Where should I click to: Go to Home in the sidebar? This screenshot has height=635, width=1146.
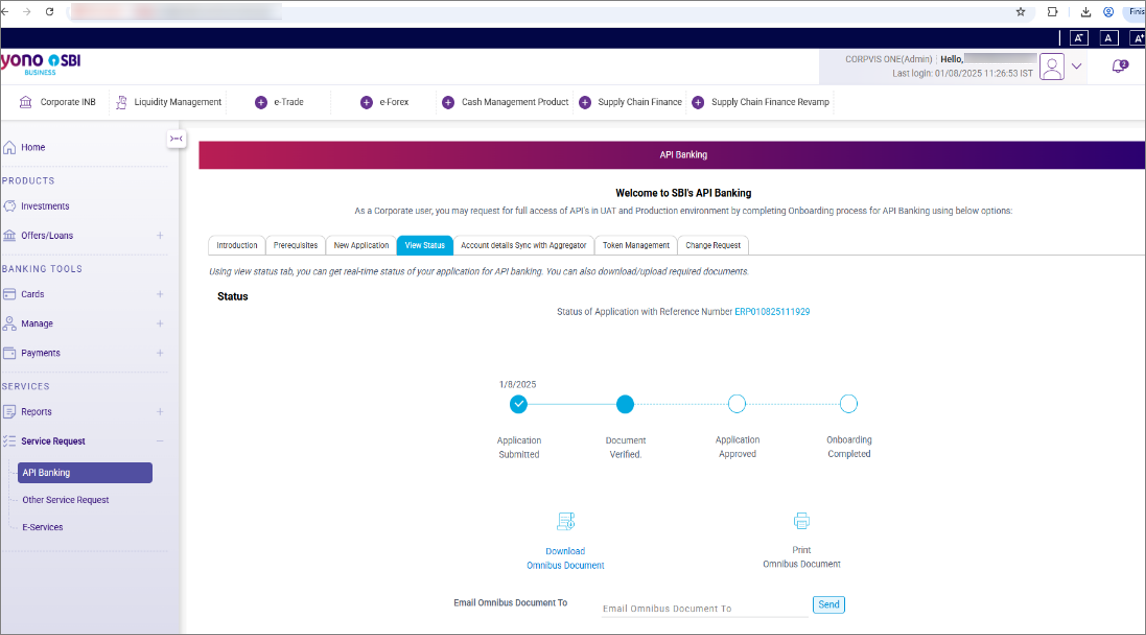point(24,148)
